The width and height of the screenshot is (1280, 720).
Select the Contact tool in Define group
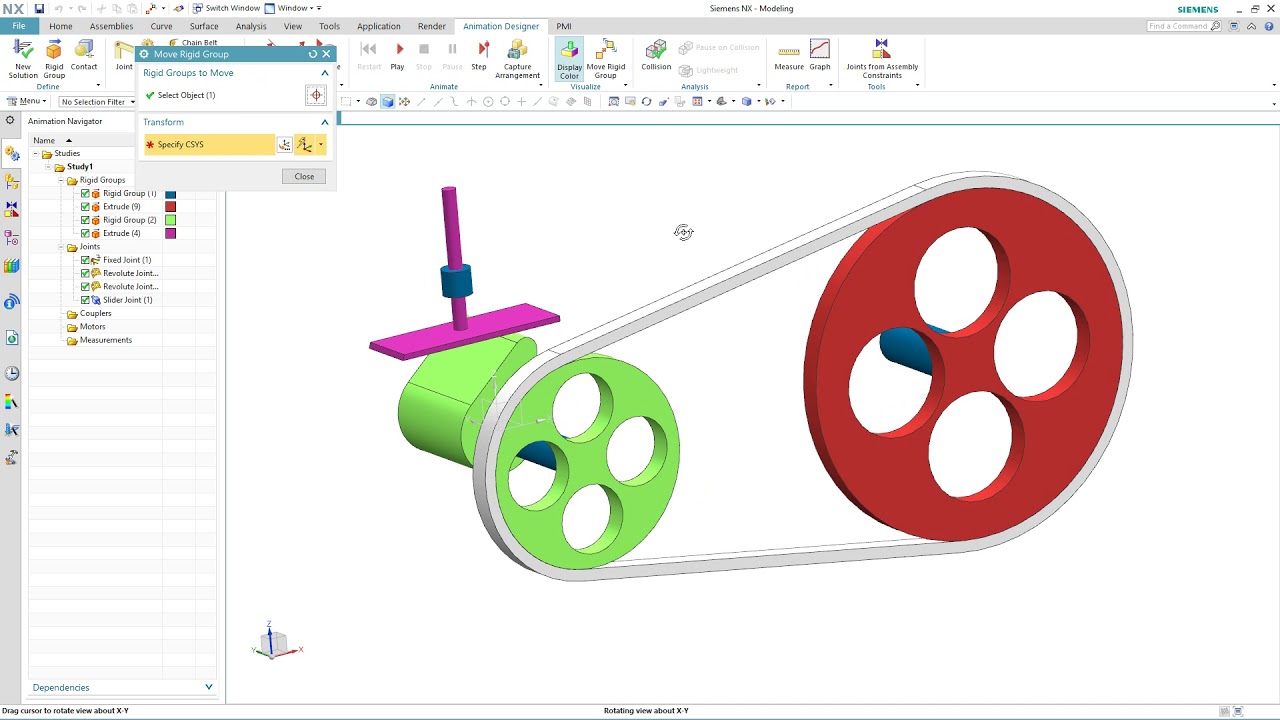(x=84, y=56)
